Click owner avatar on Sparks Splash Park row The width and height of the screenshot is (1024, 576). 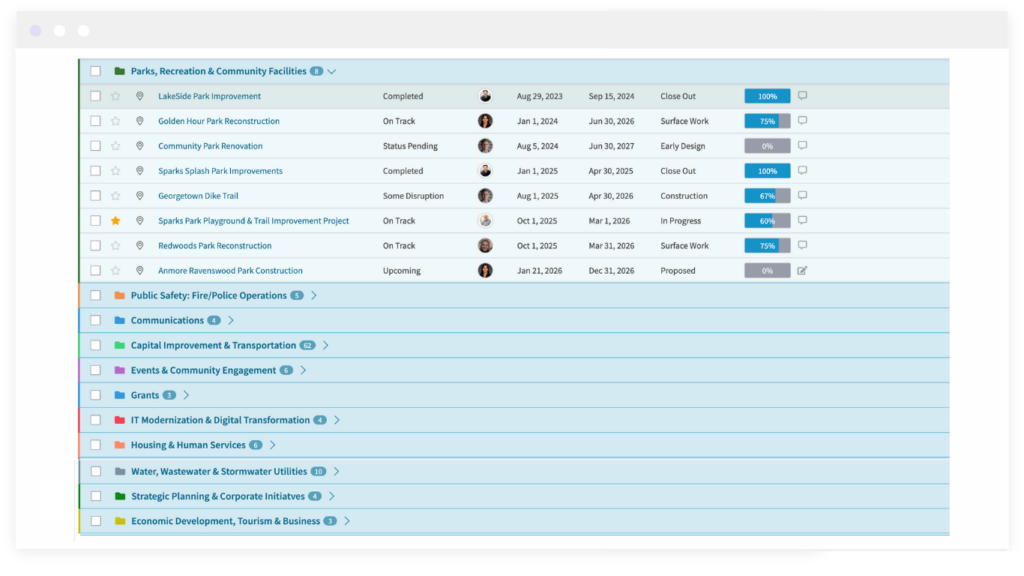pyautogui.click(x=485, y=171)
